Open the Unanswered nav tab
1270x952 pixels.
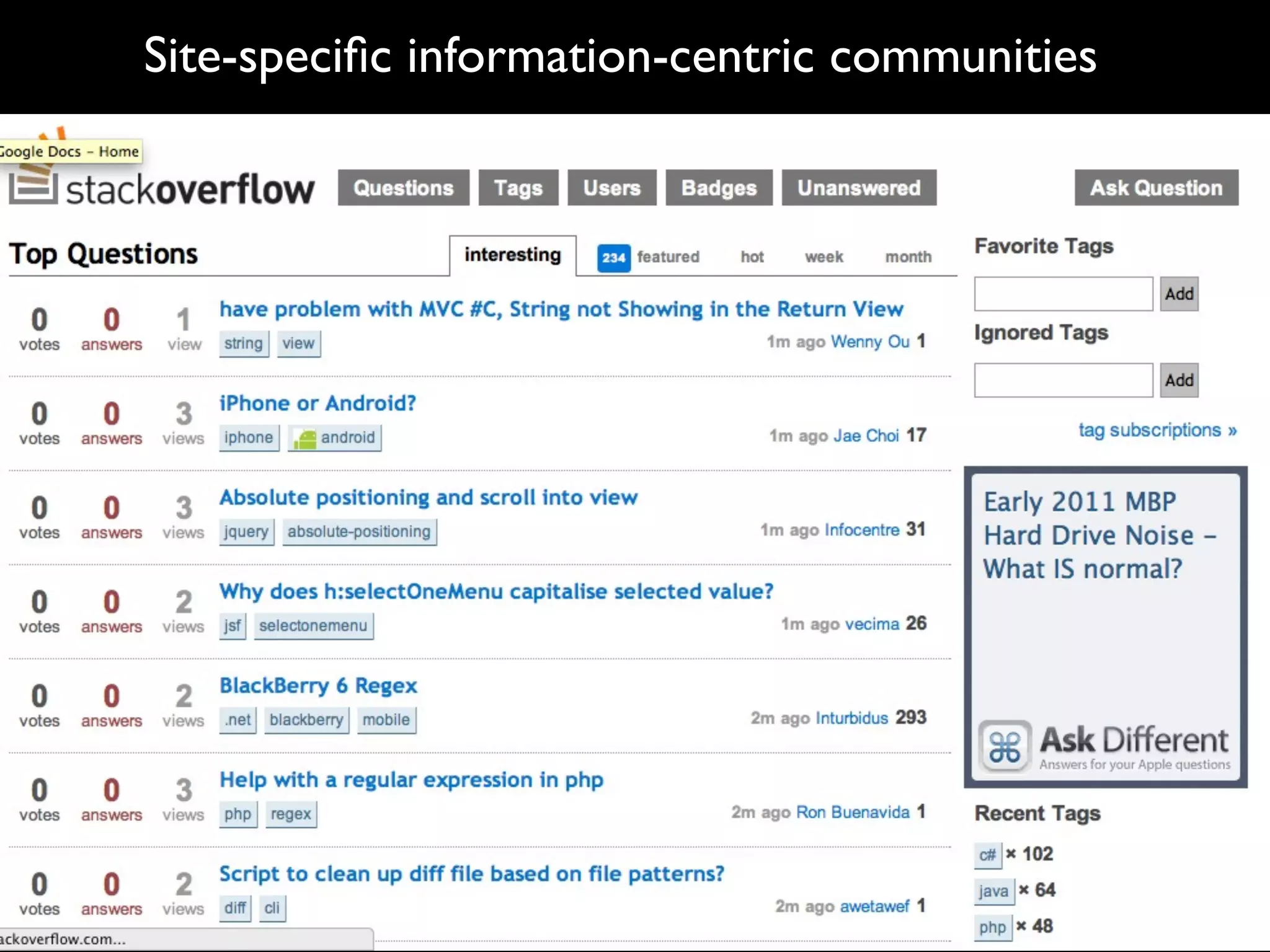click(859, 188)
